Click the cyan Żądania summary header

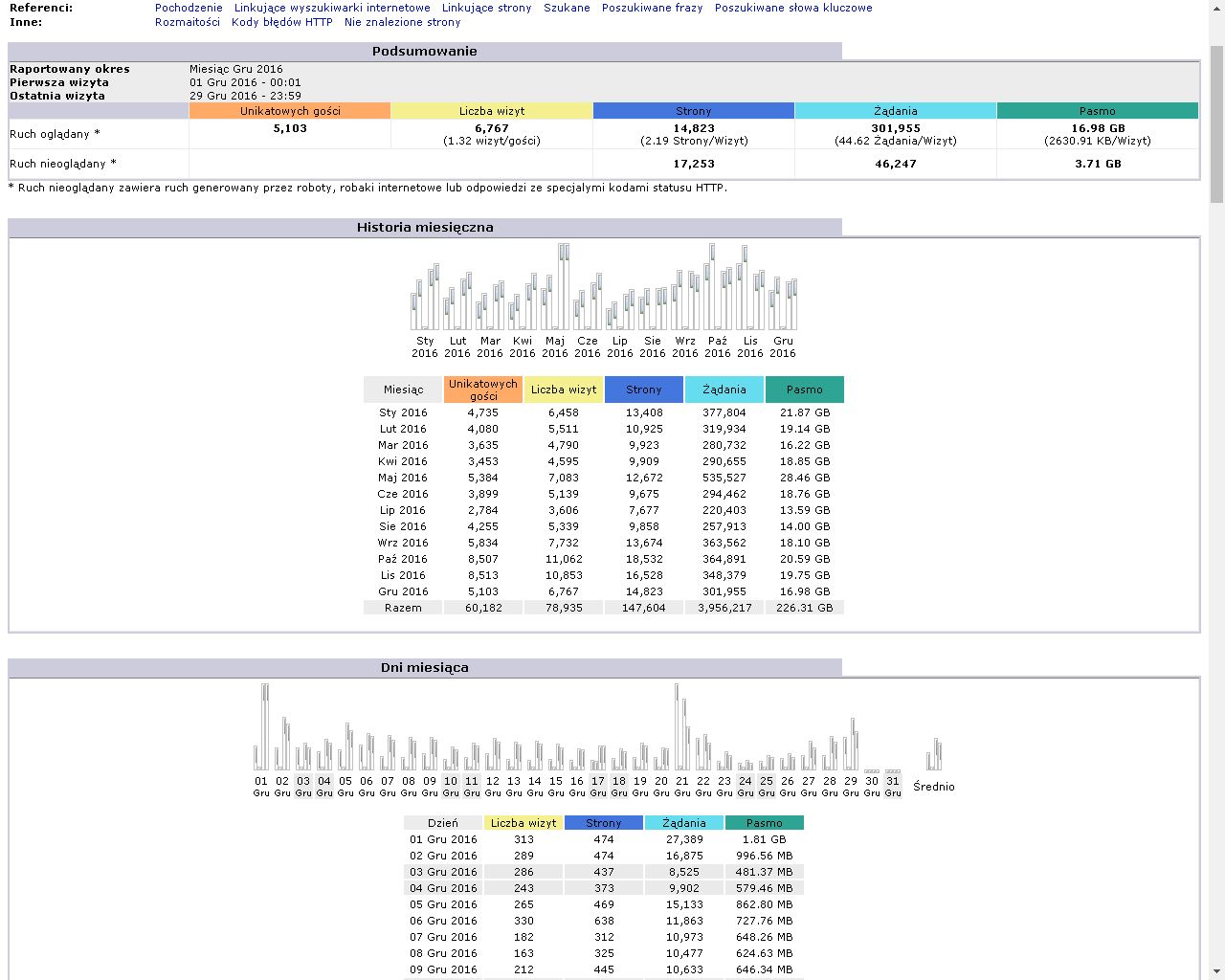(x=896, y=111)
